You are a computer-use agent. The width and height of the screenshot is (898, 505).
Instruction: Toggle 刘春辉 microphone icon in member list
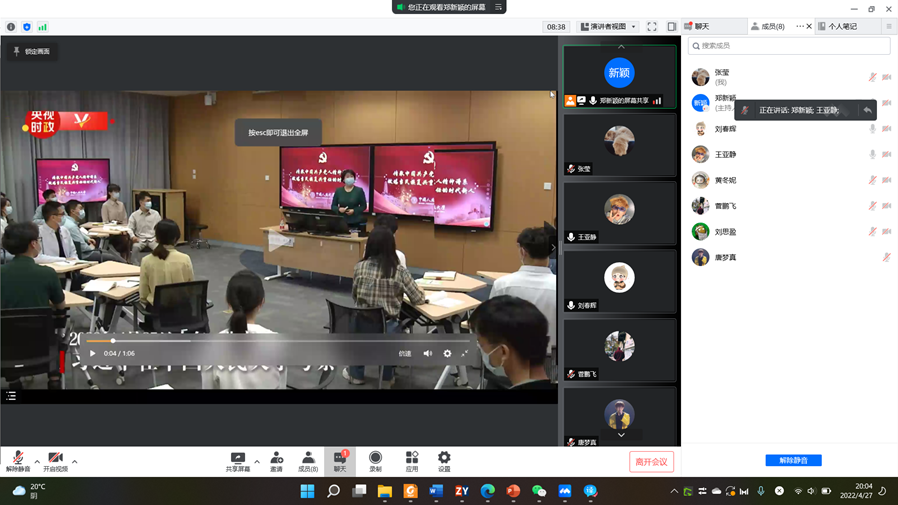(872, 129)
